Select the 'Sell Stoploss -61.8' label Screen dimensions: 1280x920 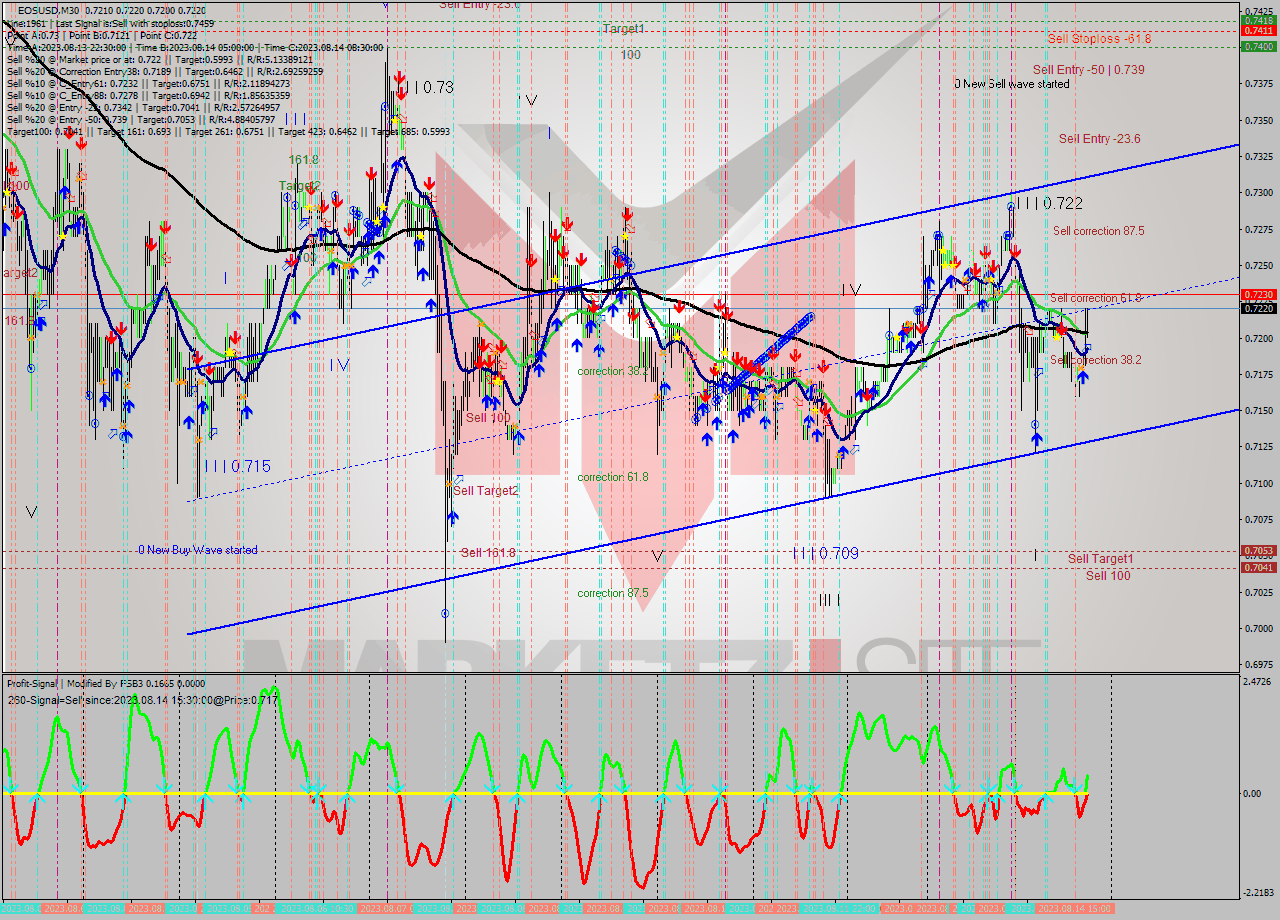(1099, 38)
